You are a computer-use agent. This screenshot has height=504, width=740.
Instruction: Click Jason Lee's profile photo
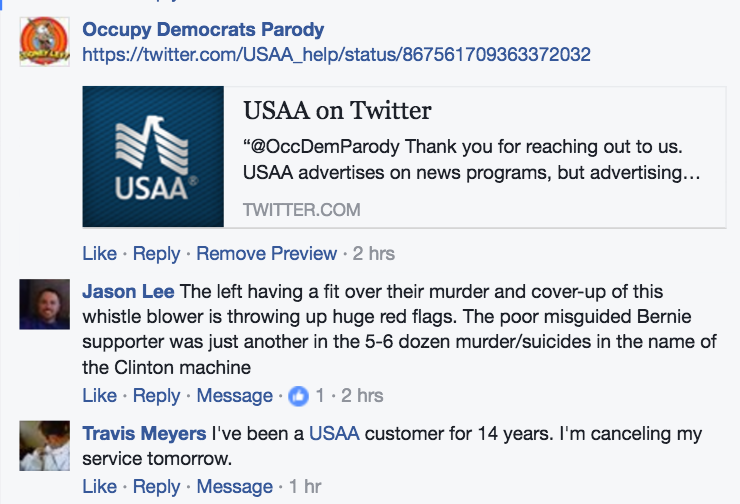(44, 304)
